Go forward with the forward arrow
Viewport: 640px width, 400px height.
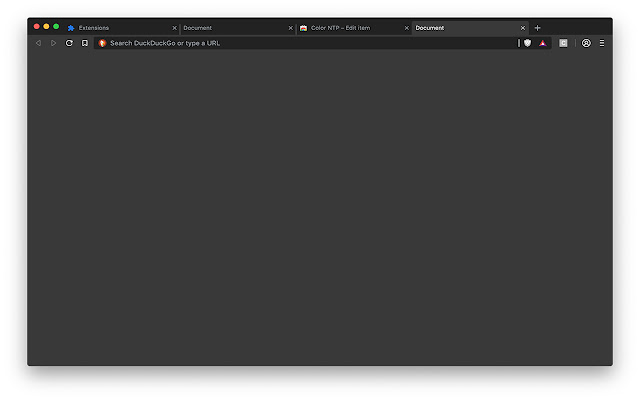53,43
